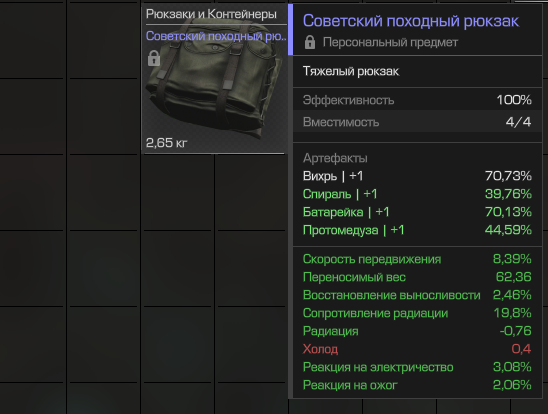Click the lock icon on backpack thumbnail
Viewport: 548px width, 414px height.
pos(154,58)
